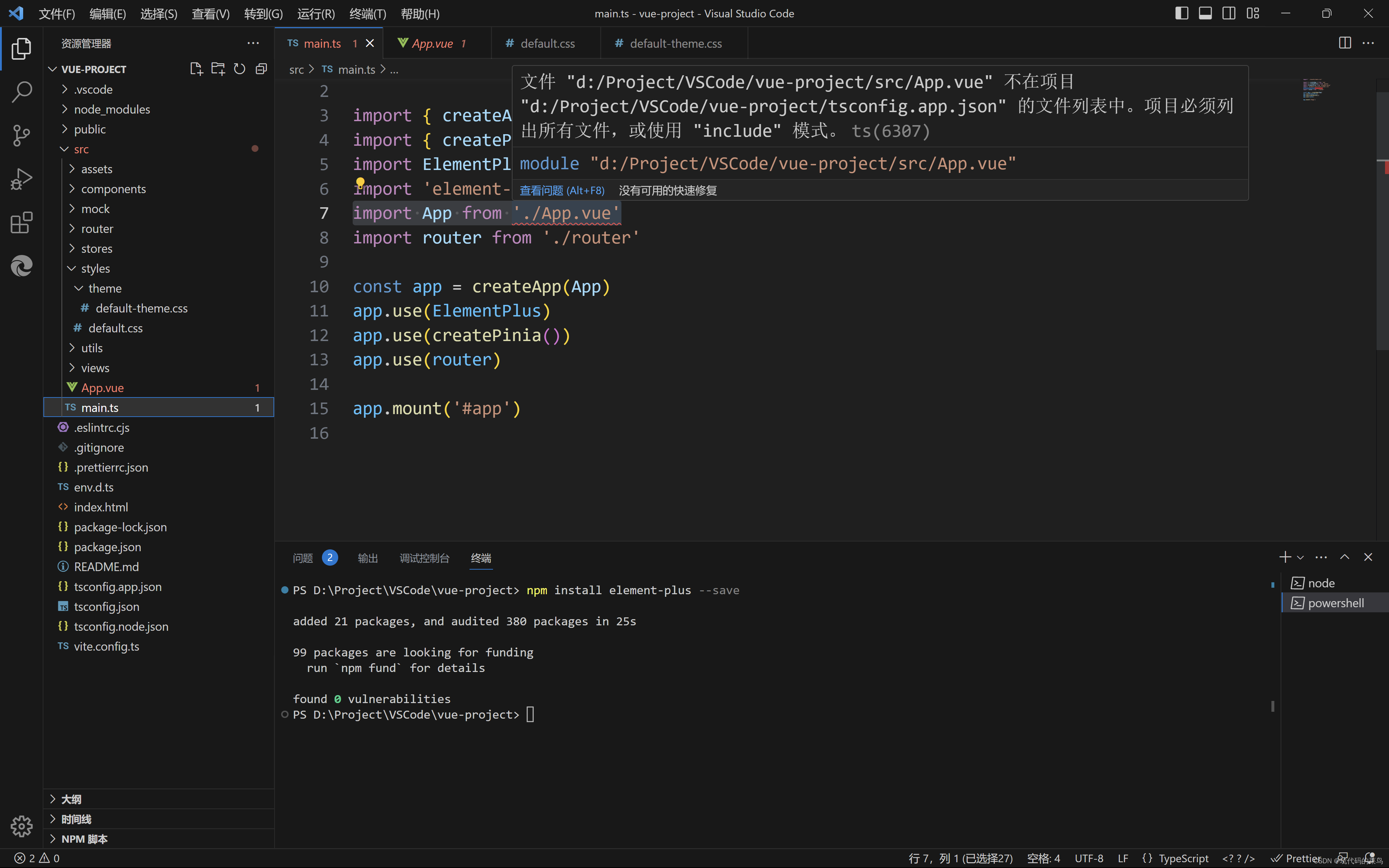Screen dimensions: 1389x868
Task: Toggle the secondary sidebar visibility
Action: pyautogui.click(x=1229, y=13)
